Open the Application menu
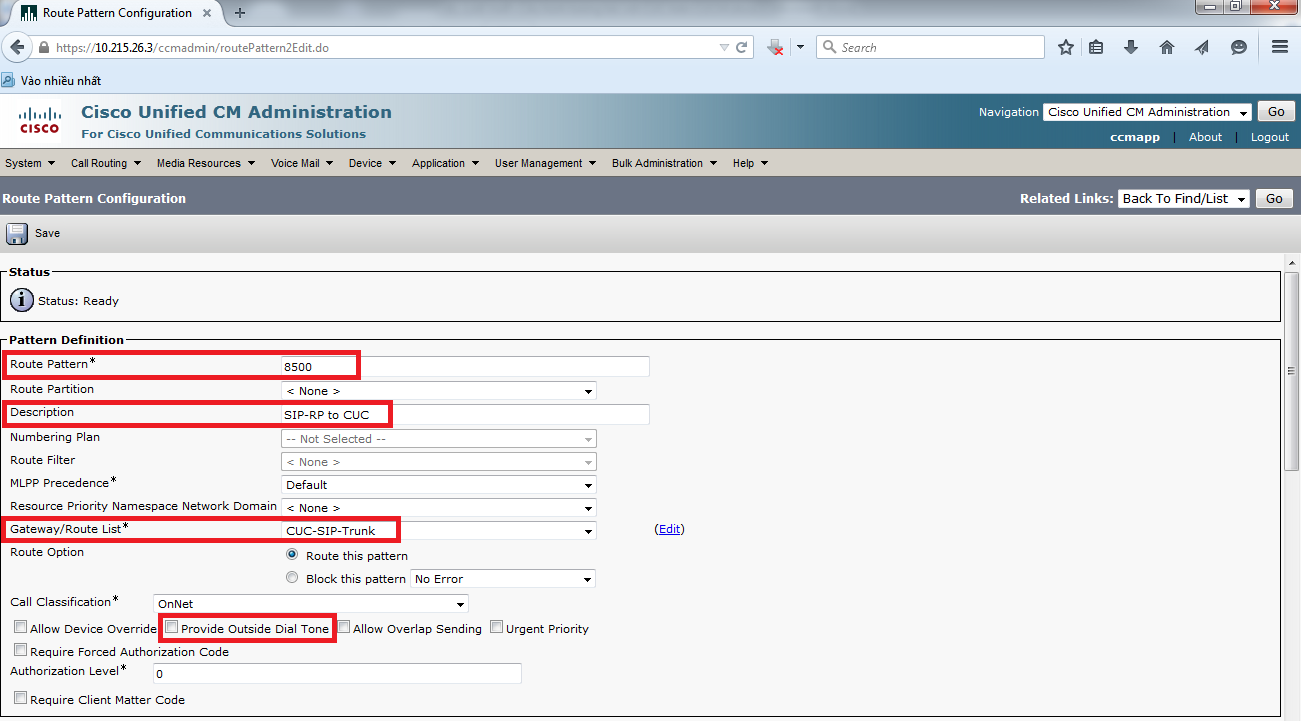 (445, 163)
